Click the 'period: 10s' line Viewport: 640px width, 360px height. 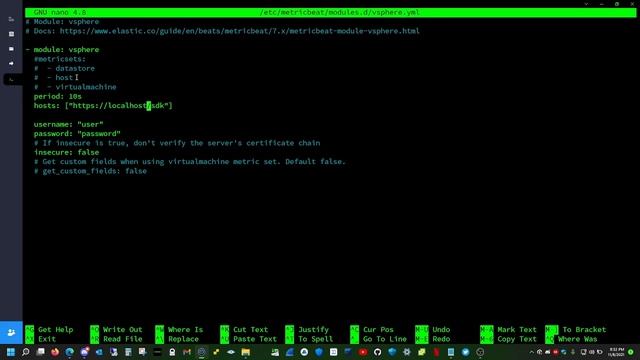(58, 96)
